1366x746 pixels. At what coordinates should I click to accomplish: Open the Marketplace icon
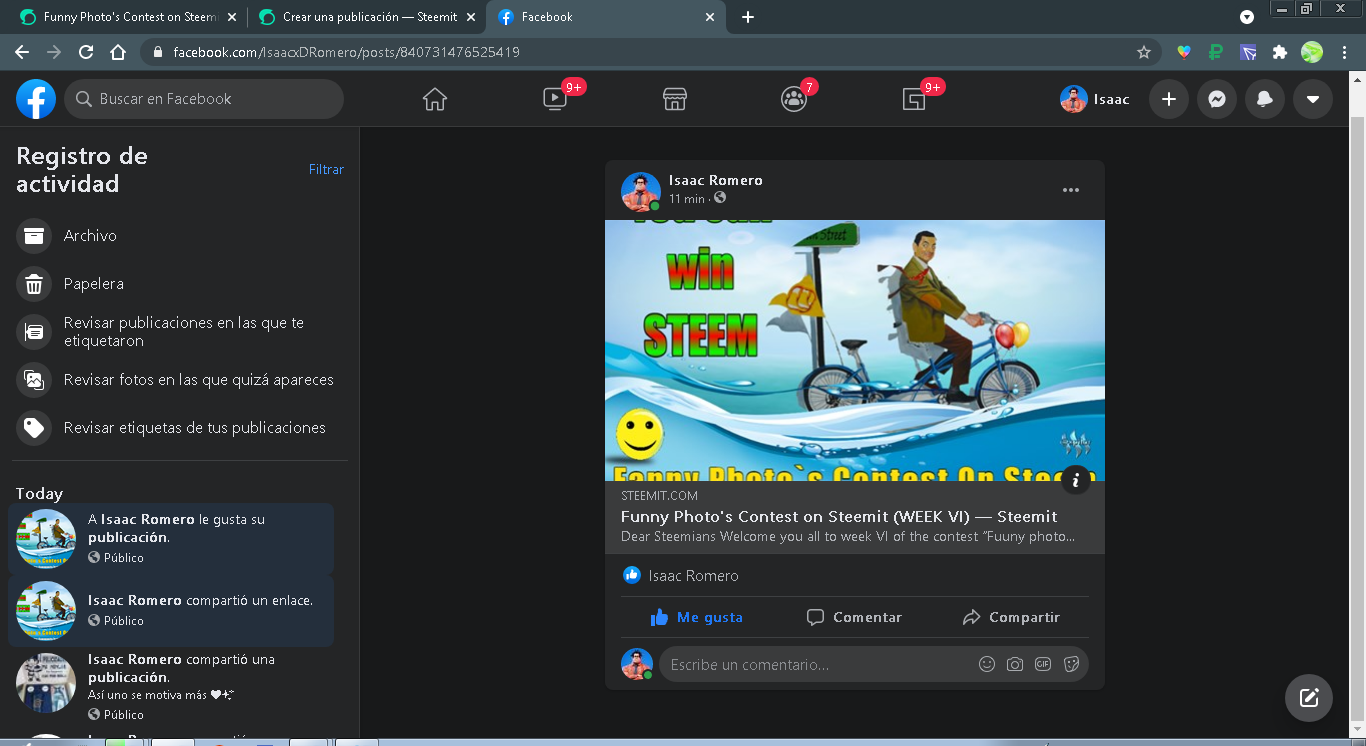(x=675, y=99)
